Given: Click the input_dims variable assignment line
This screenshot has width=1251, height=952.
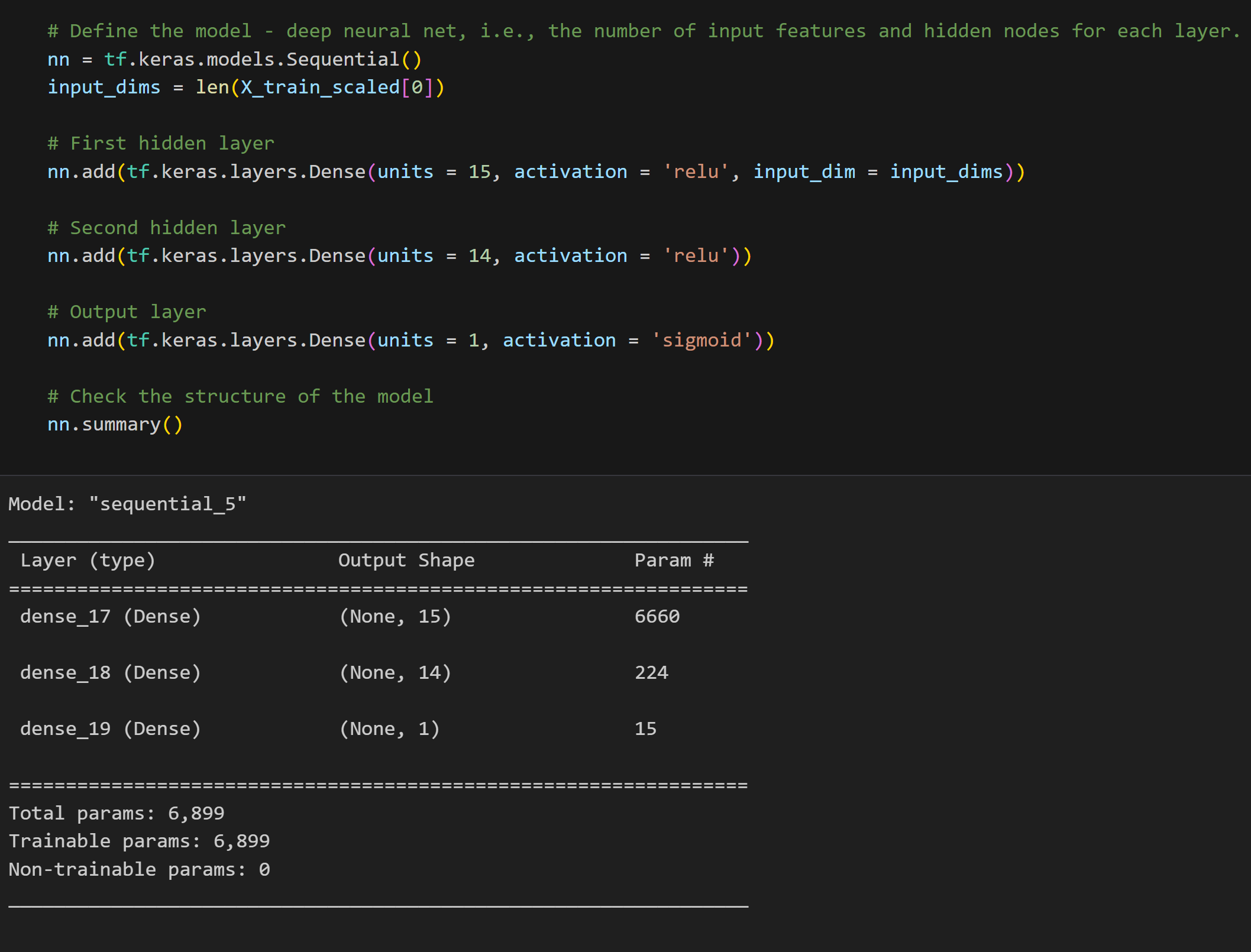Looking at the screenshot, I should pyautogui.click(x=245, y=87).
